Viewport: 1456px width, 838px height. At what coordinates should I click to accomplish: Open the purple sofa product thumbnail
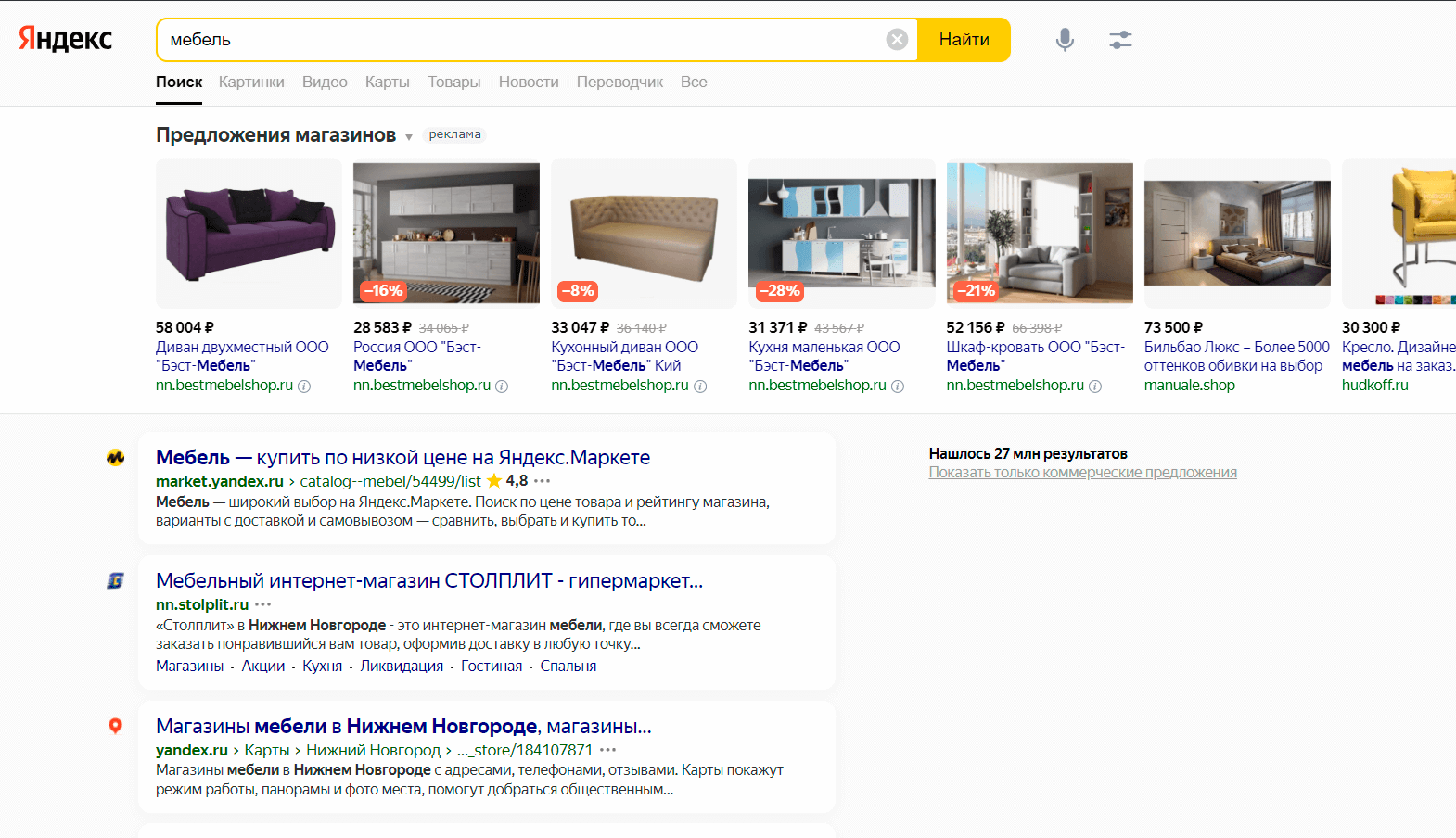point(249,233)
